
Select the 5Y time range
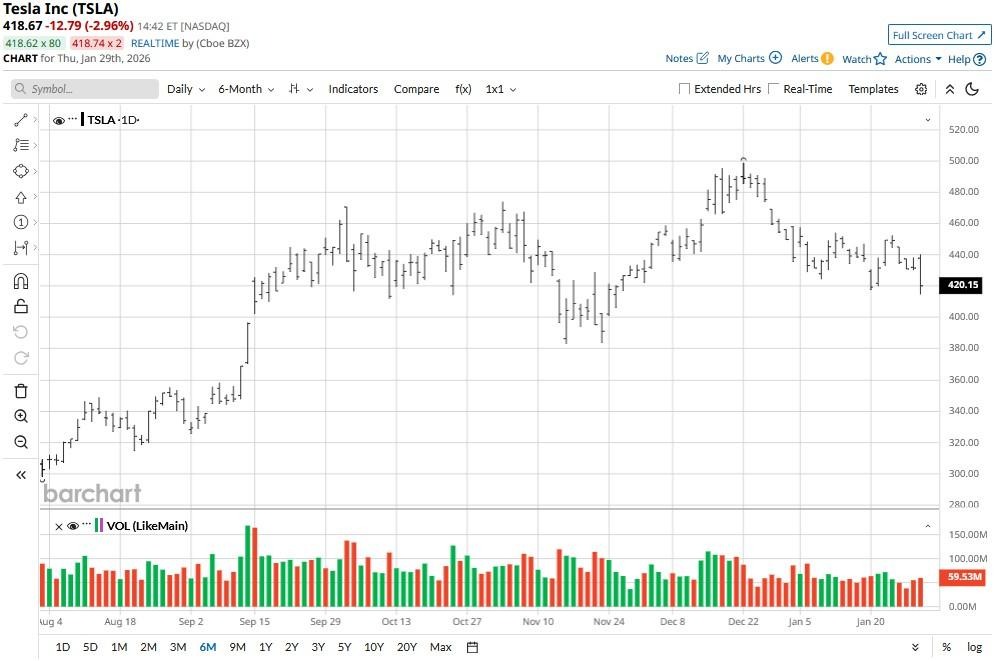tap(344, 647)
